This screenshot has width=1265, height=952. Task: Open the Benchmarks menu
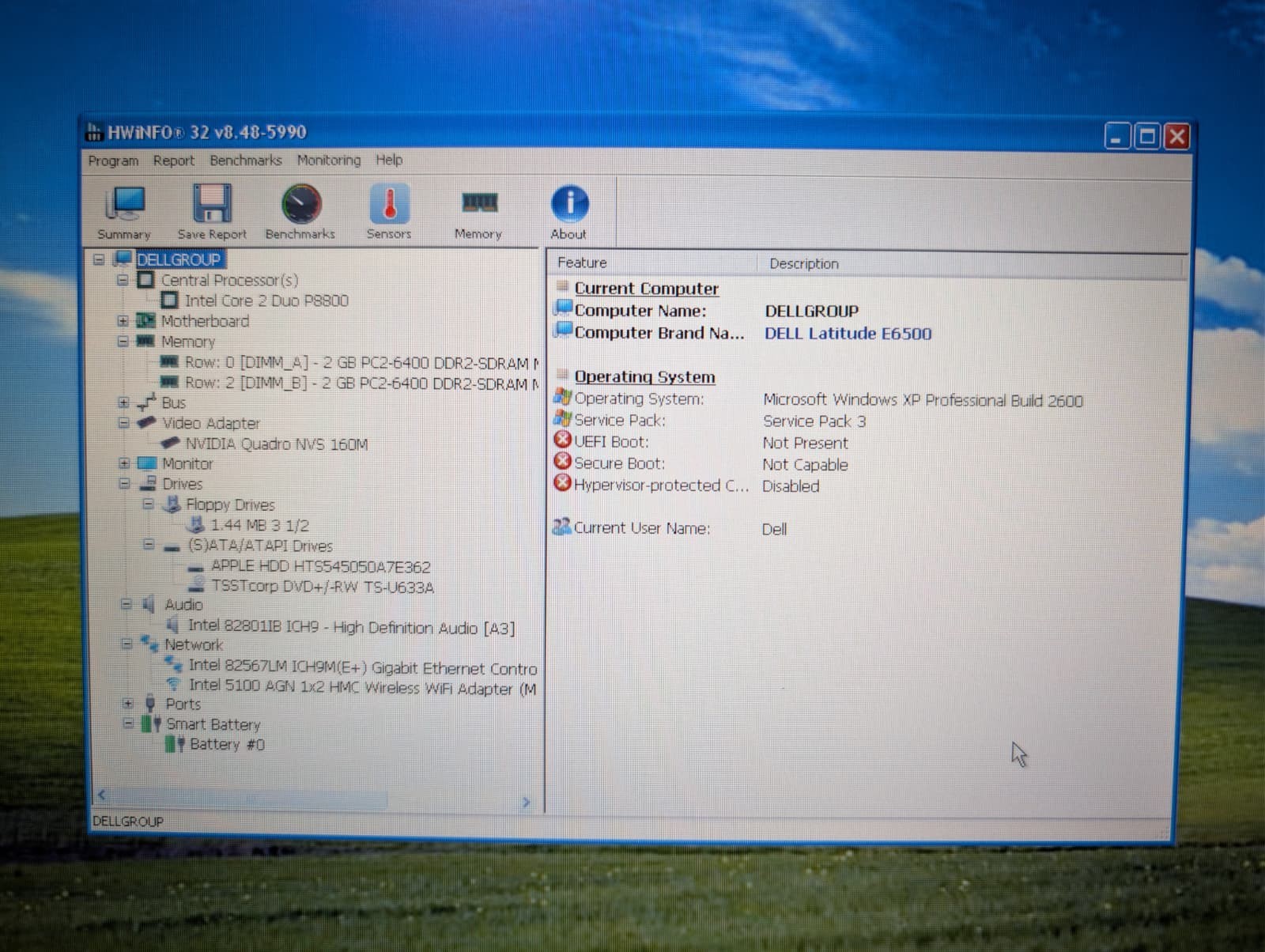tap(246, 161)
